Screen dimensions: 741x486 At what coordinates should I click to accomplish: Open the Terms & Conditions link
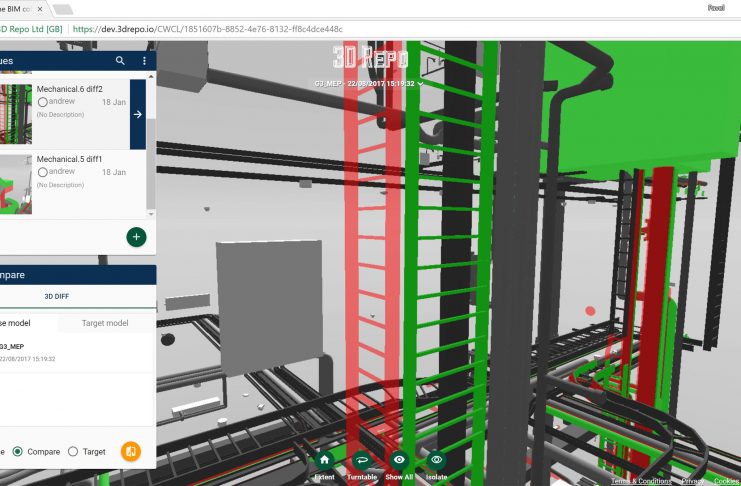coord(641,481)
